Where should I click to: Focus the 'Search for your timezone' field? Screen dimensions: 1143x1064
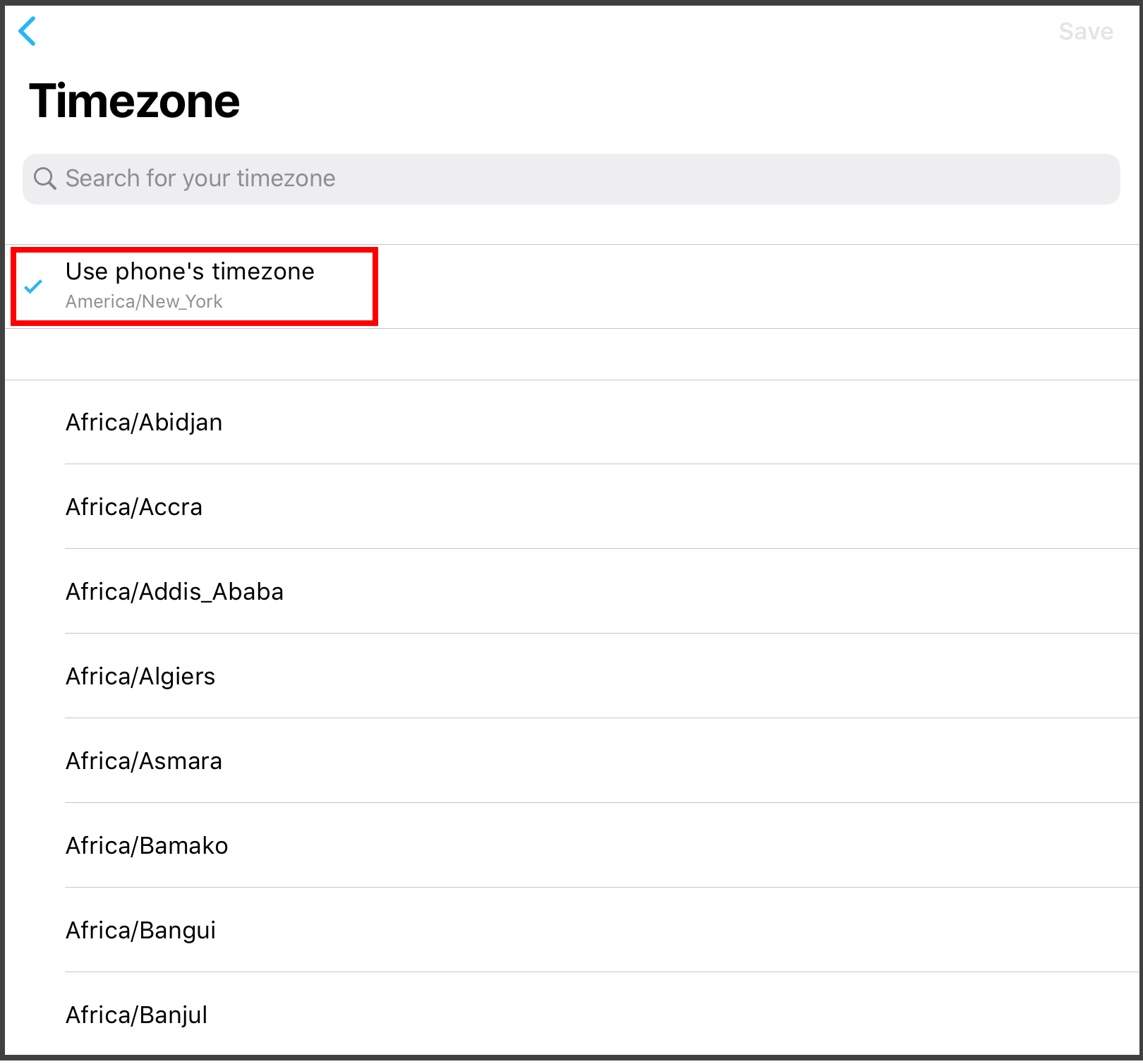[571, 179]
